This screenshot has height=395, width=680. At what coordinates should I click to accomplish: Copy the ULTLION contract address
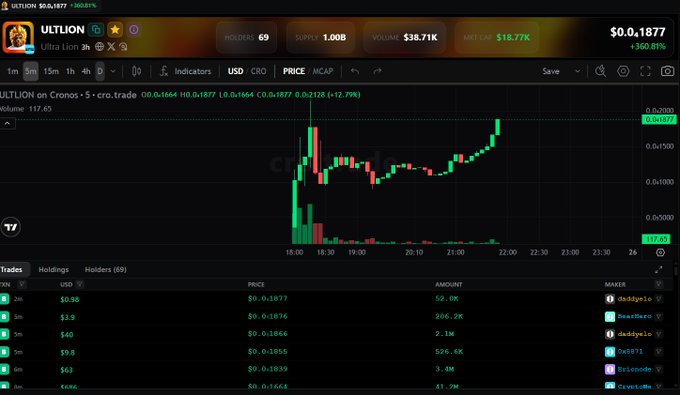click(x=96, y=29)
